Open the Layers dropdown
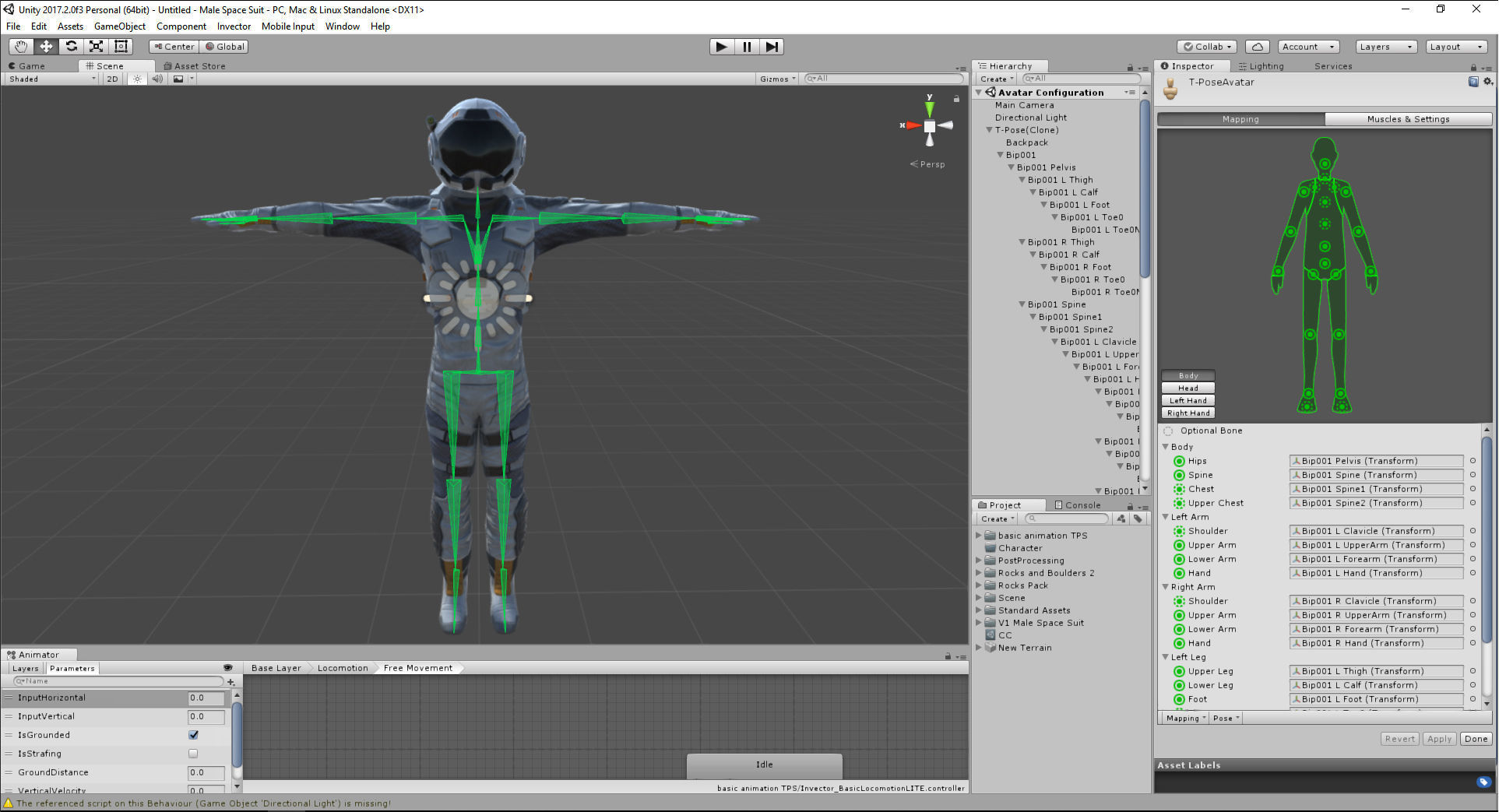 coord(1385,47)
